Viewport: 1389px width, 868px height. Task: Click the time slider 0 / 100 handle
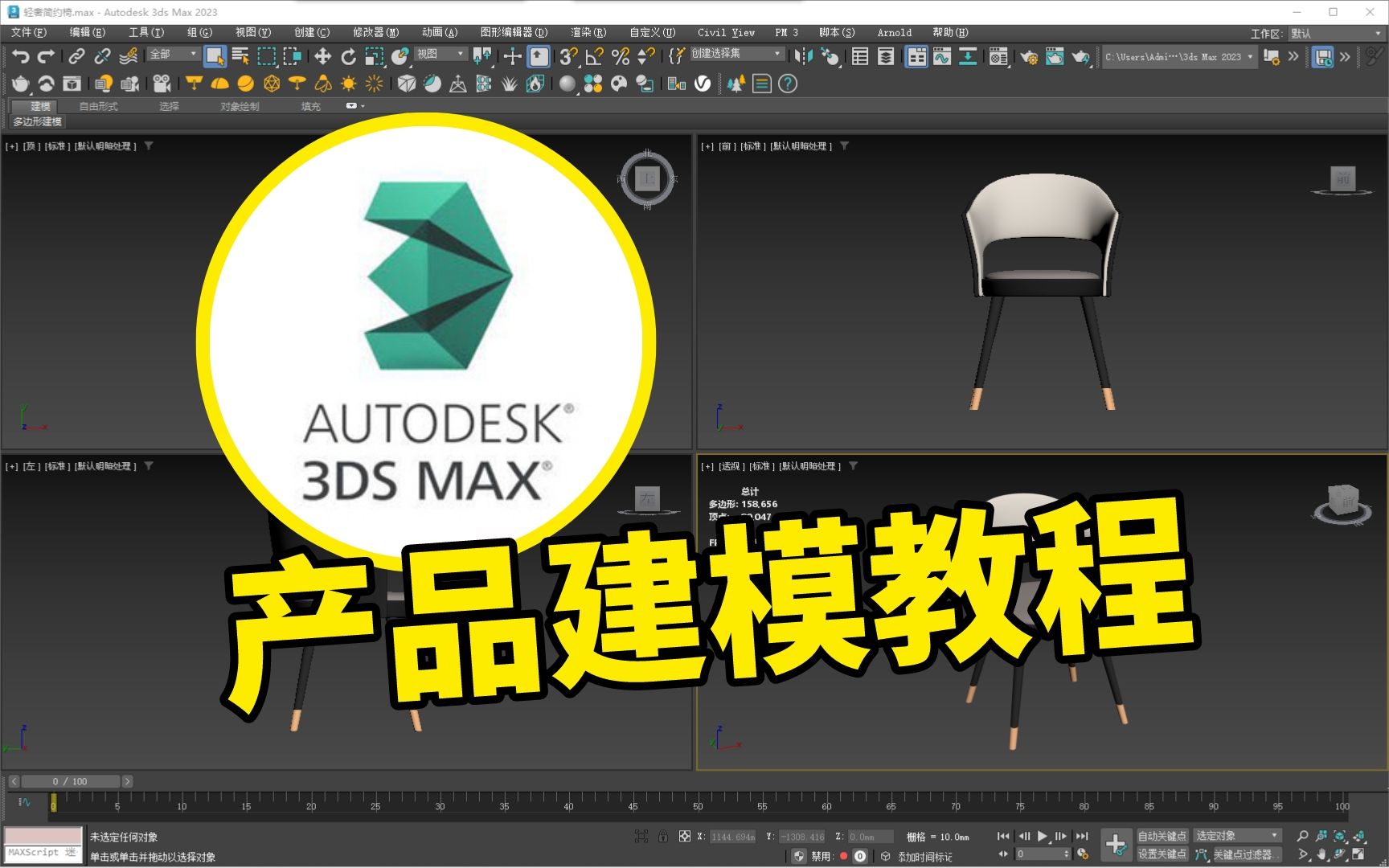tap(71, 781)
